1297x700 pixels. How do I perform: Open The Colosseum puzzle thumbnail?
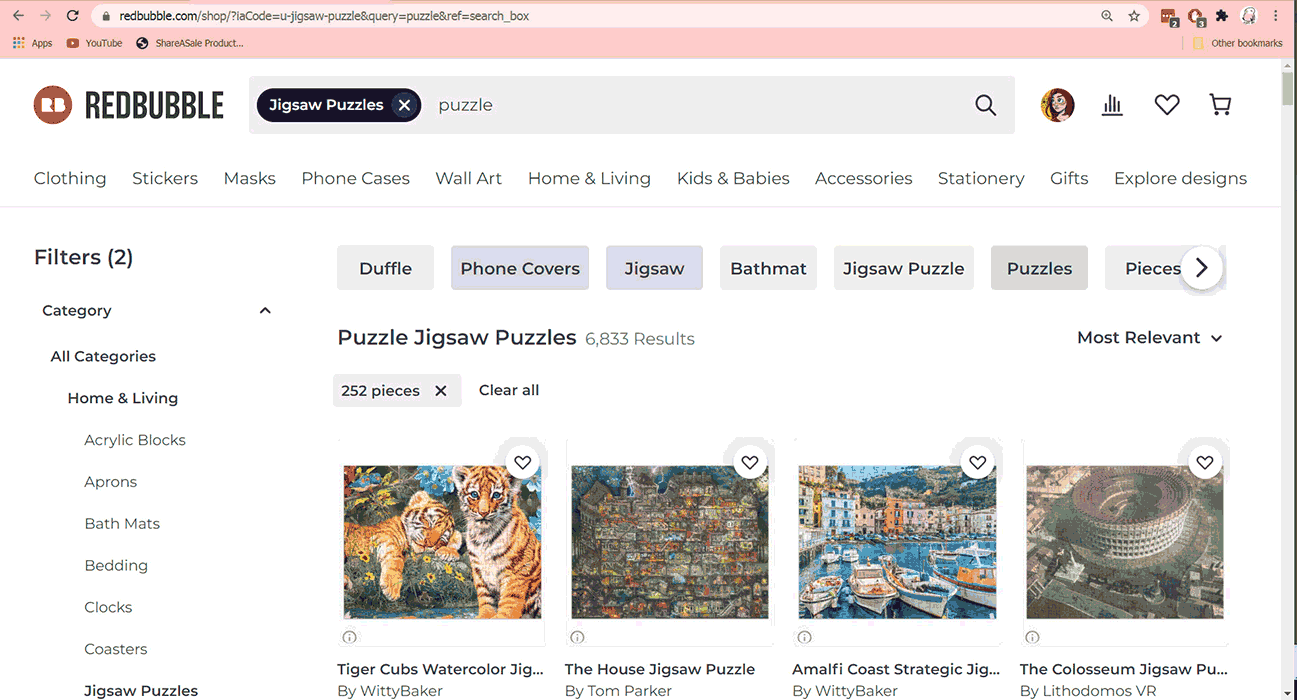click(1125, 541)
